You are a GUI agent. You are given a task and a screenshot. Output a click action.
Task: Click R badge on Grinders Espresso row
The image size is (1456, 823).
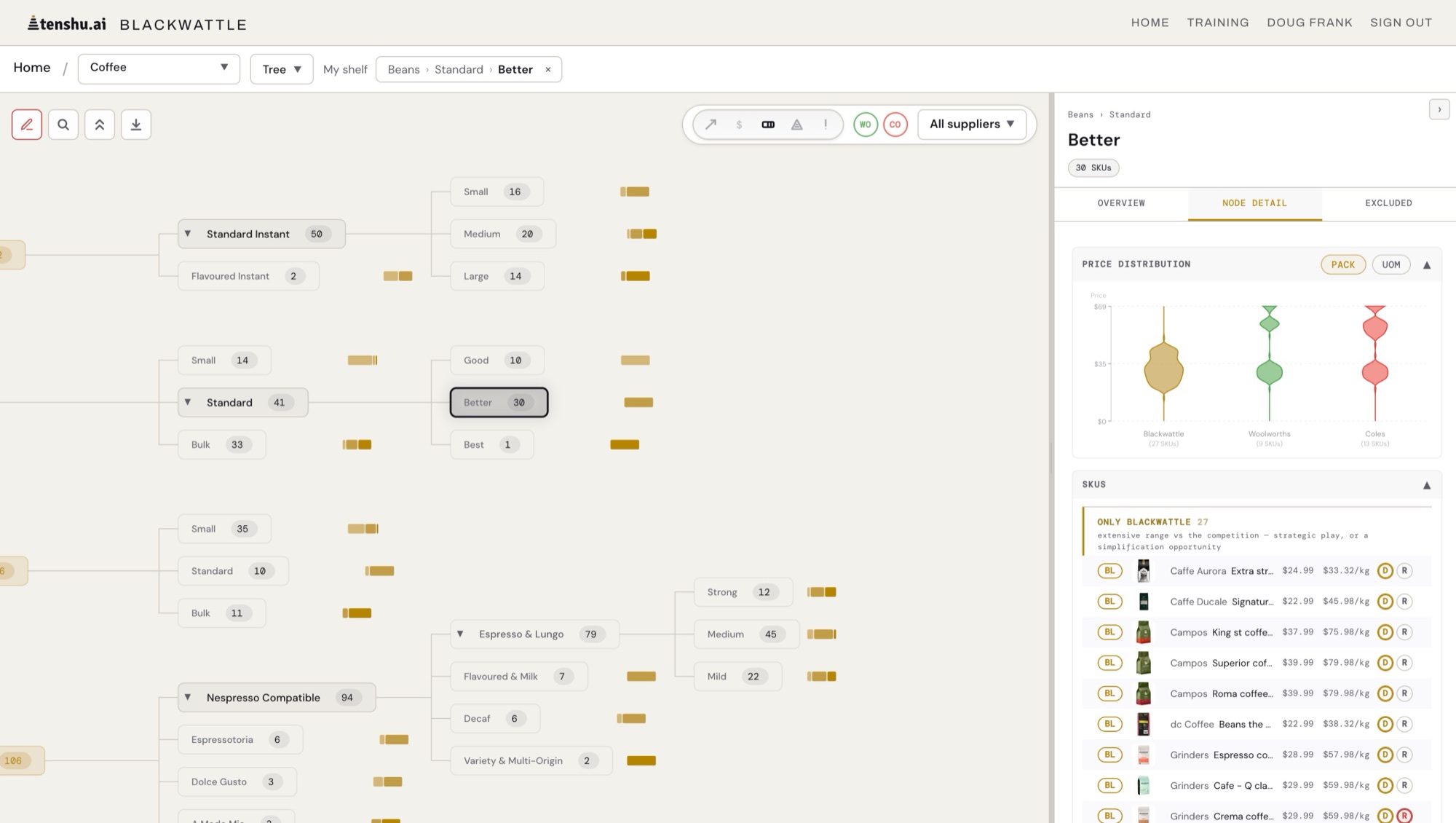pyautogui.click(x=1404, y=755)
